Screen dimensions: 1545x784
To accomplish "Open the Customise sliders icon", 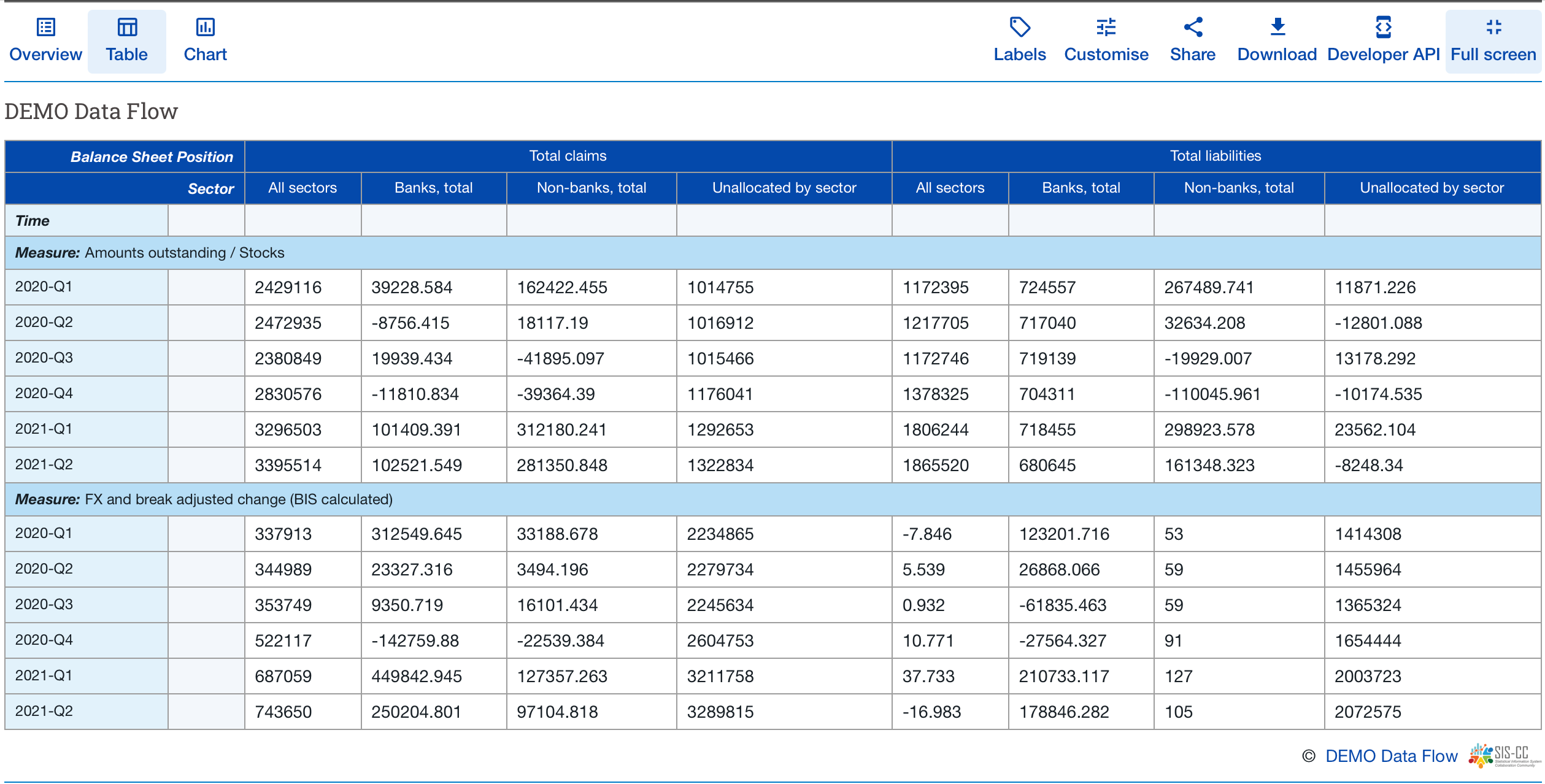I will pos(1106,28).
